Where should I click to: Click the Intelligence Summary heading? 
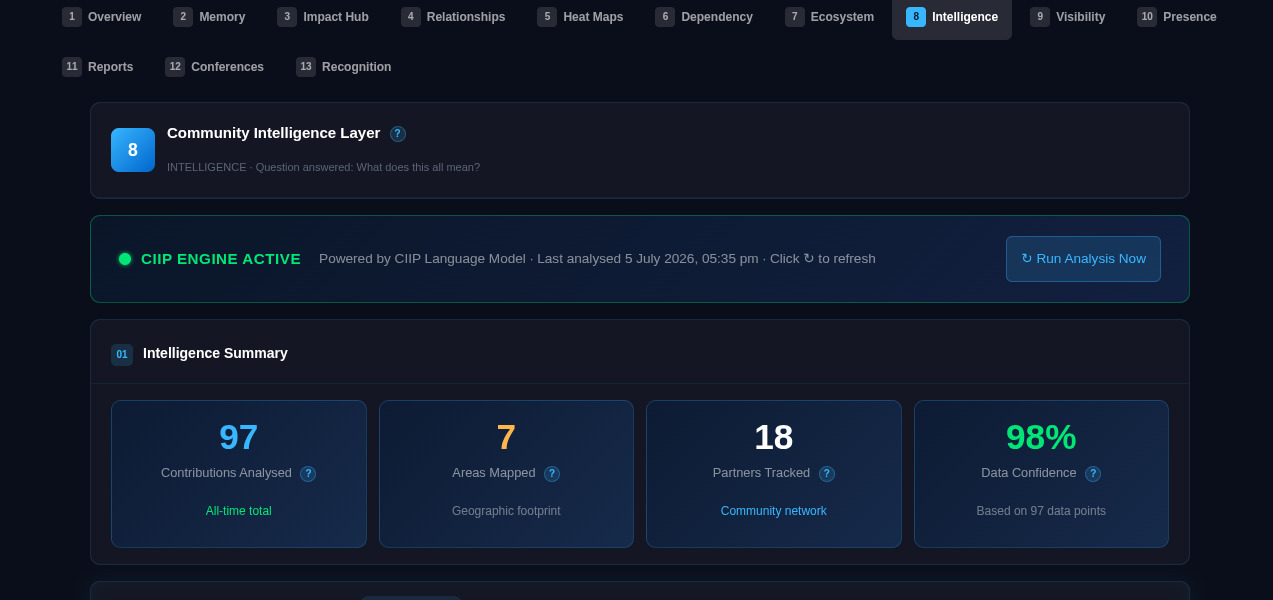pyautogui.click(x=215, y=353)
